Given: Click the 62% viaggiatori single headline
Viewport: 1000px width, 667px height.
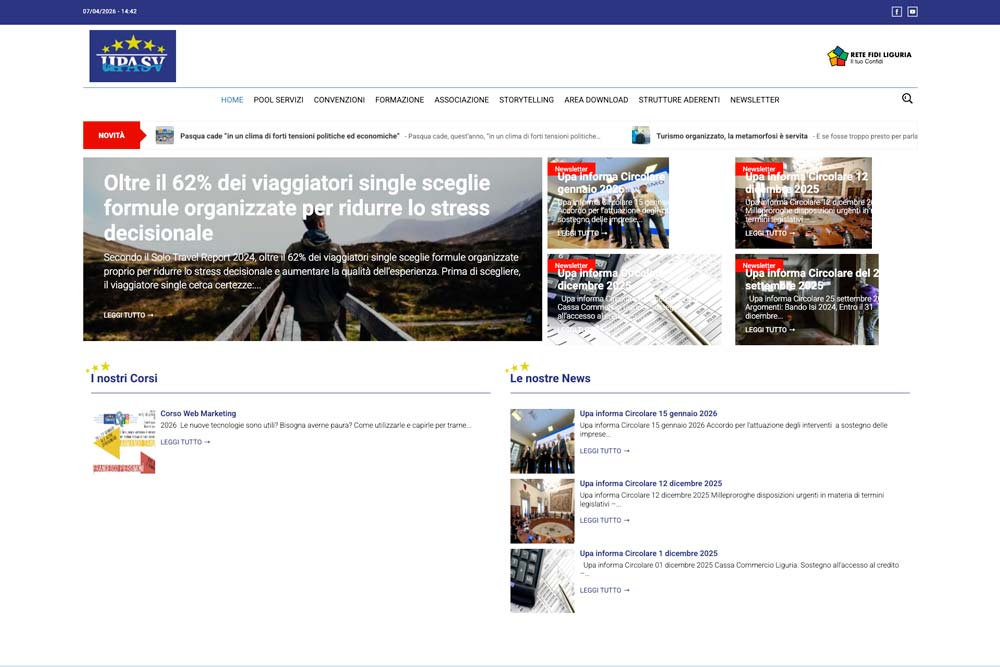Looking at the screenshot, I should (x=297, y=208).
